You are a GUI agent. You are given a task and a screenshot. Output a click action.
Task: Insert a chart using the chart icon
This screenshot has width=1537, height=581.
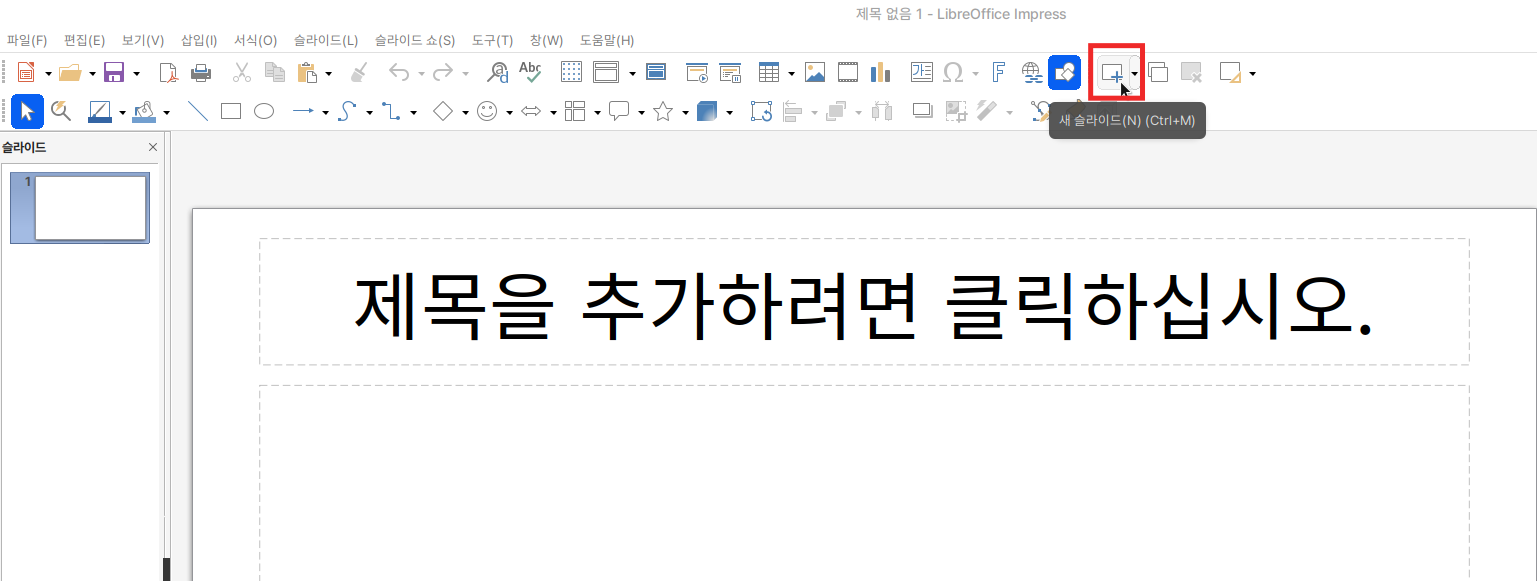[881, 73]
